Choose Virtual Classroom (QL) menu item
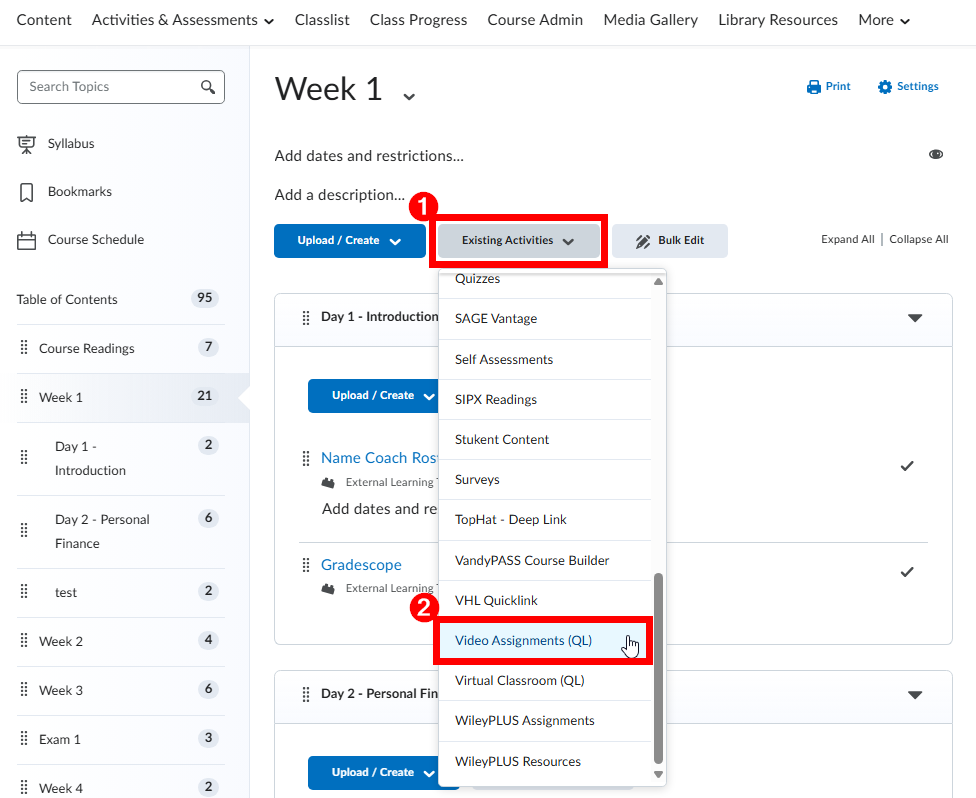Image resolution: width=976 pixels, height=798 pixels. (519, 681)
